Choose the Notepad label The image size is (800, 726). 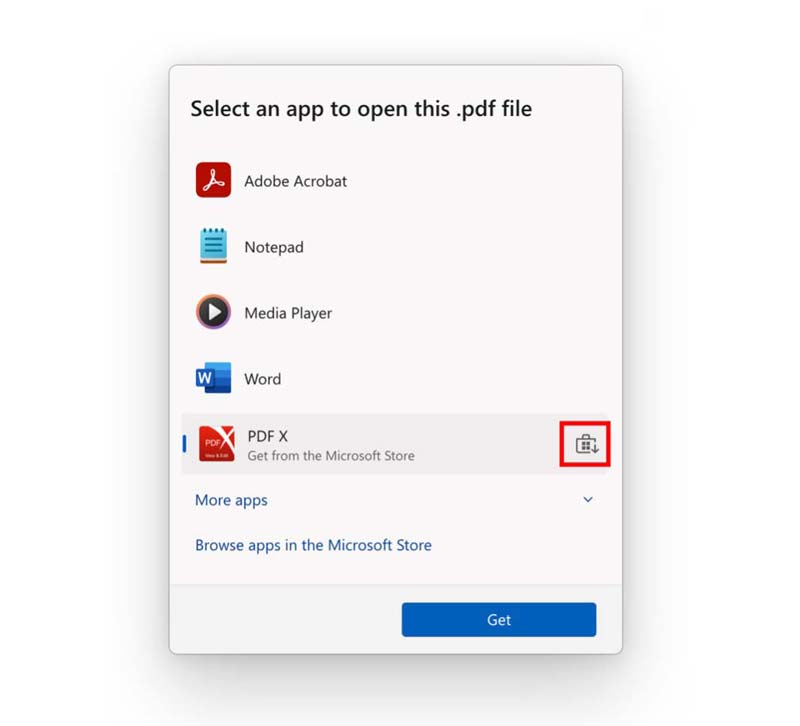tap(274, 247)
